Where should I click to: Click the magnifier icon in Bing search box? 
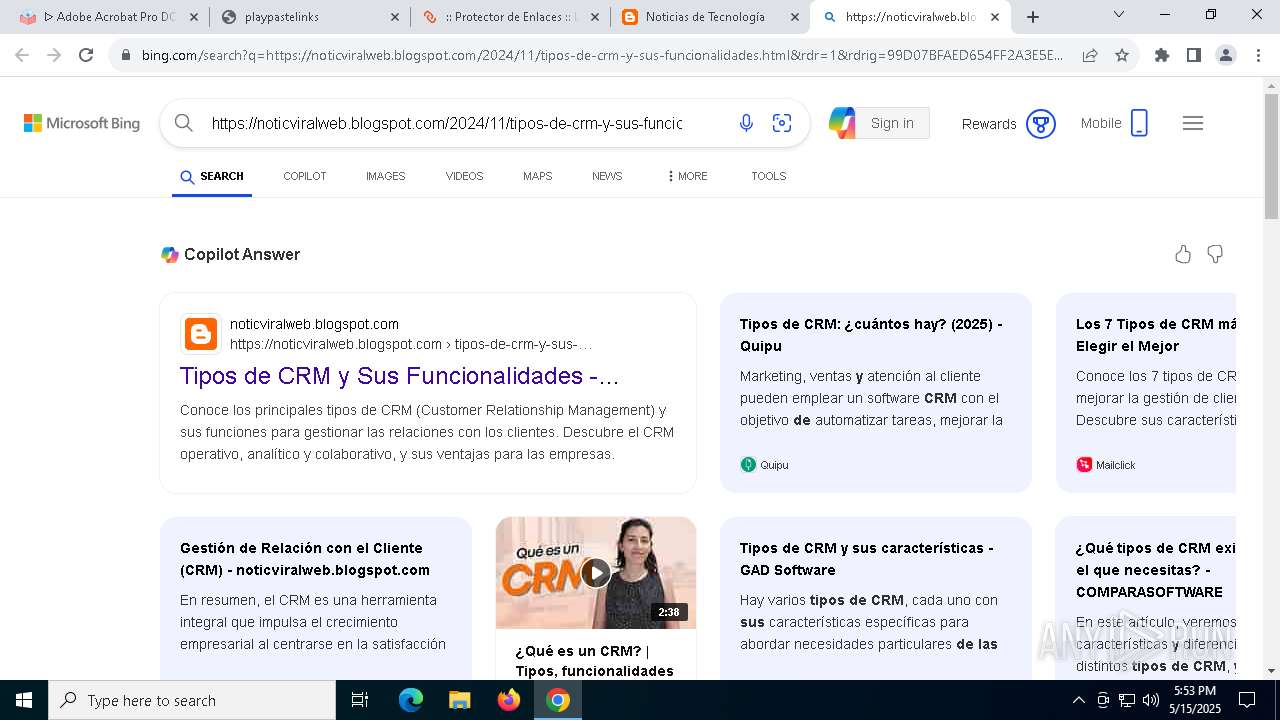[184, 123]
